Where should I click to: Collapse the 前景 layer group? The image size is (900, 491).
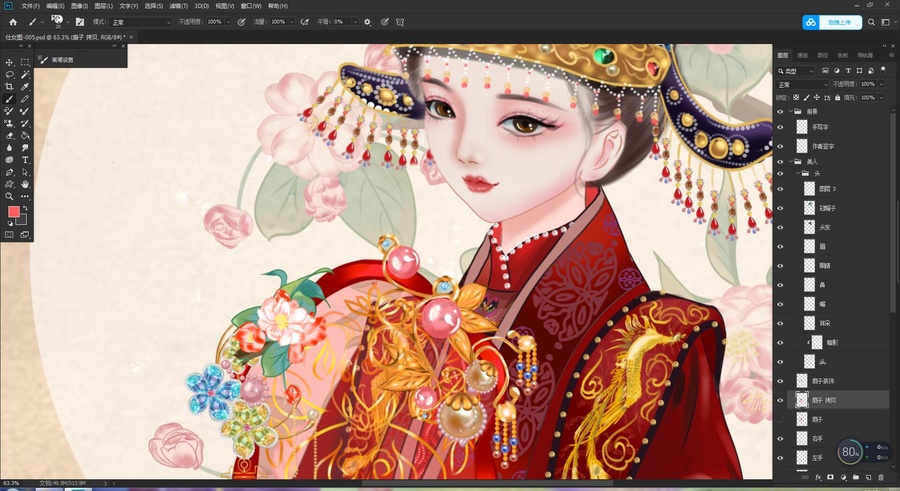click(x=790, y=111)
